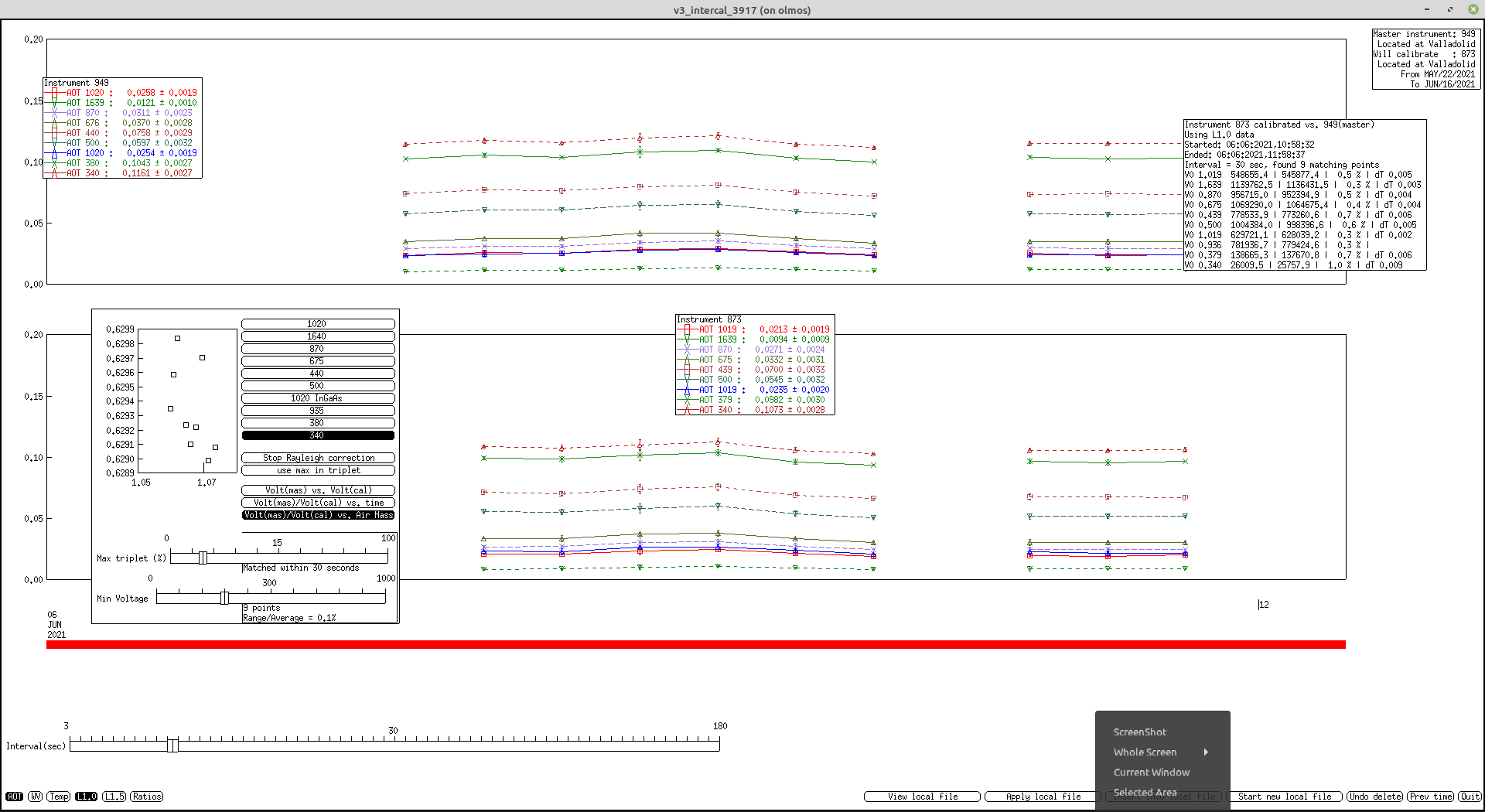Click Stop Rayleigh correction
The image size is (1485, 812).
pos(318,458)
